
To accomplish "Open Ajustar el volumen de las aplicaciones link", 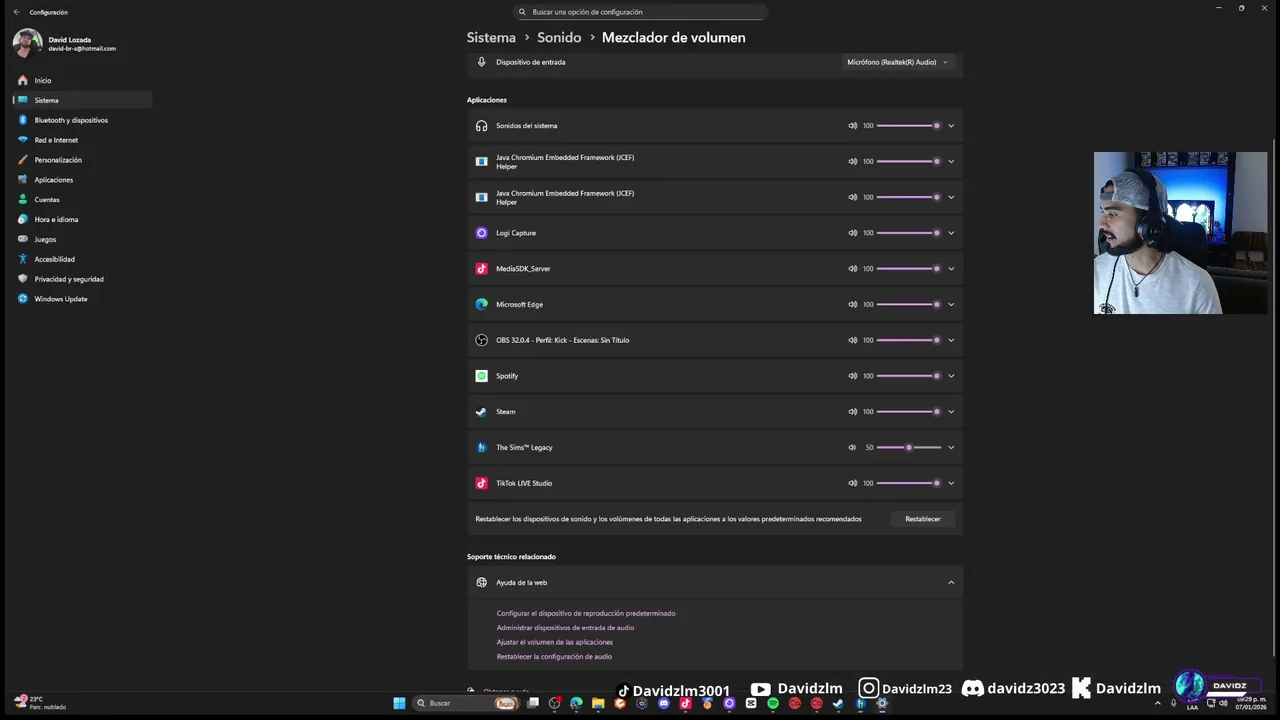I will pos(555,642).
